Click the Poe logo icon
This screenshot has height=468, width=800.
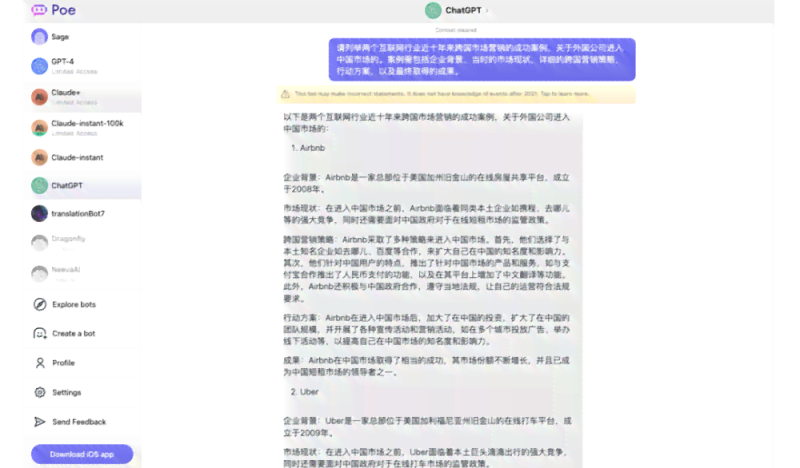(39, 10)
